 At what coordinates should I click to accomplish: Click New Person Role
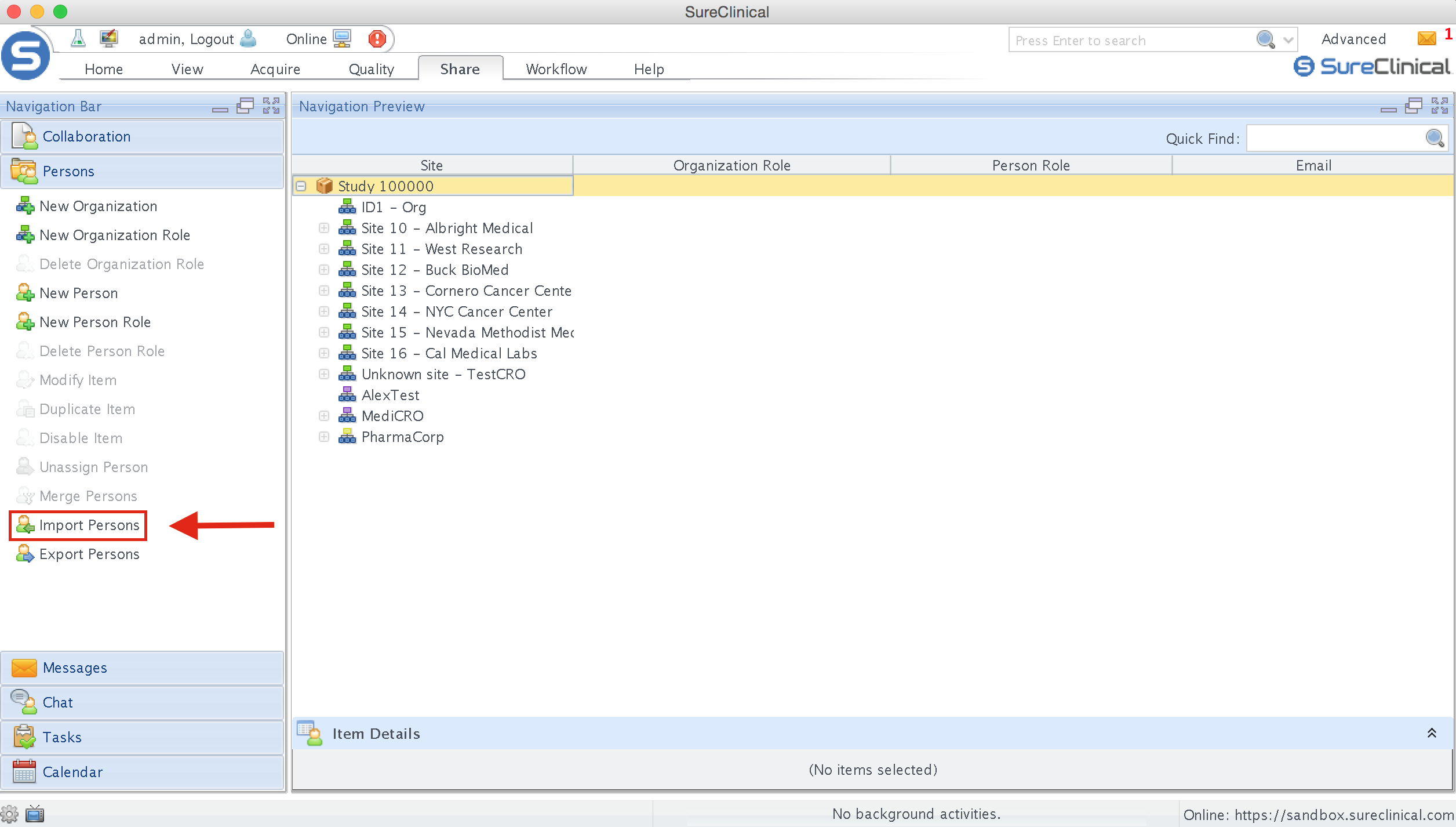coord(83,322)
